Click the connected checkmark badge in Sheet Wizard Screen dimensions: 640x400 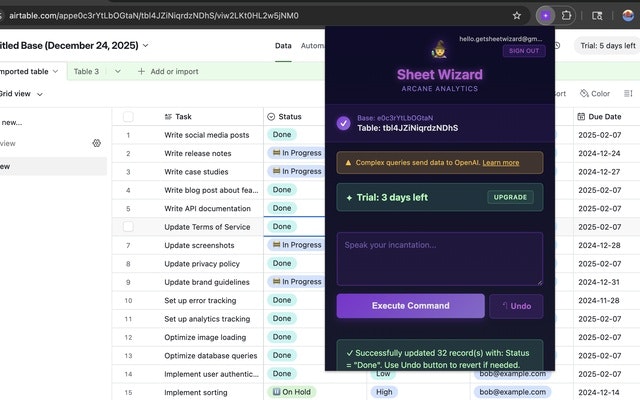pos(344,123)
